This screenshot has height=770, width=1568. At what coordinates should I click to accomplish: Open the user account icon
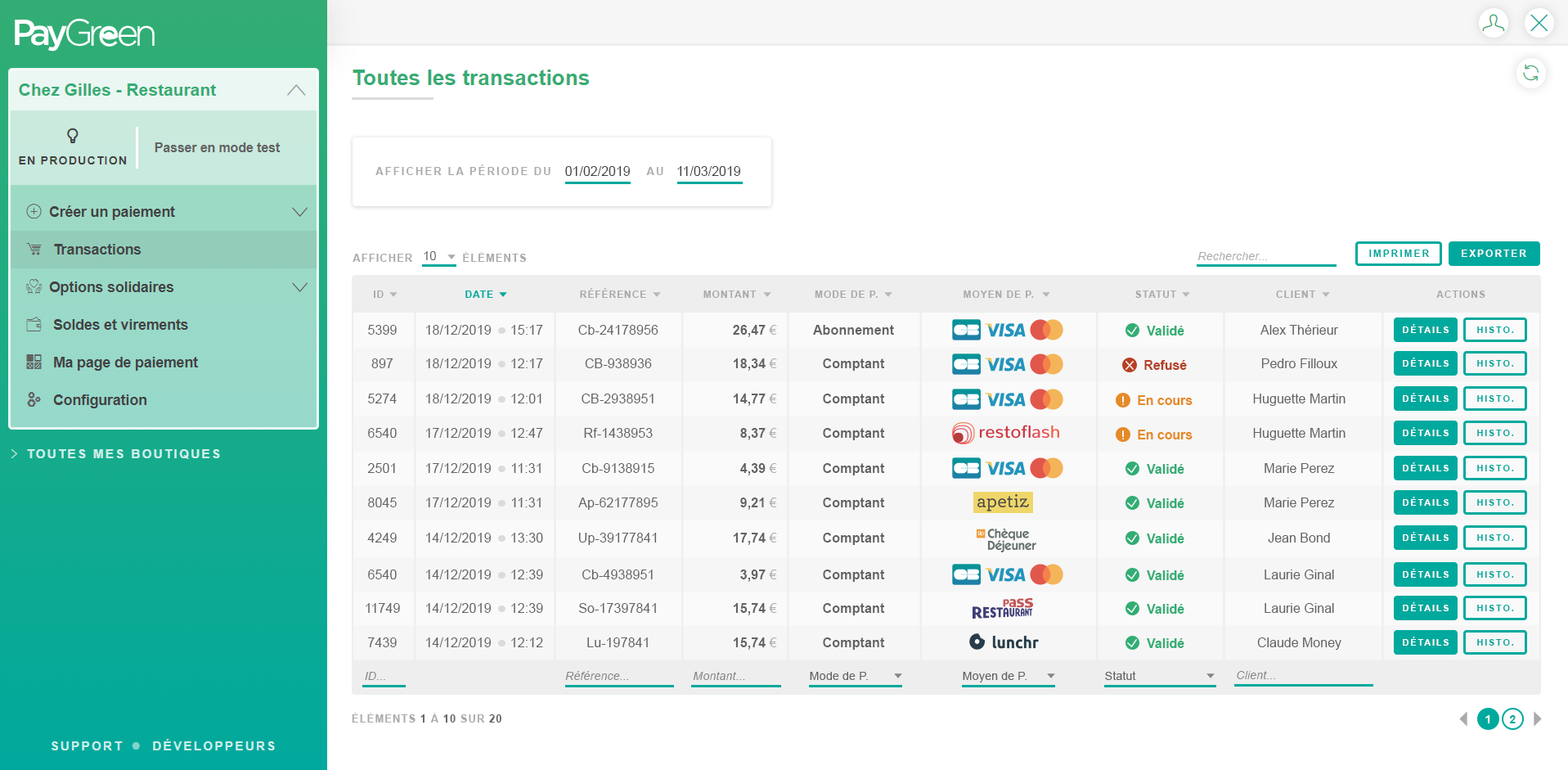coord(1493,23)
